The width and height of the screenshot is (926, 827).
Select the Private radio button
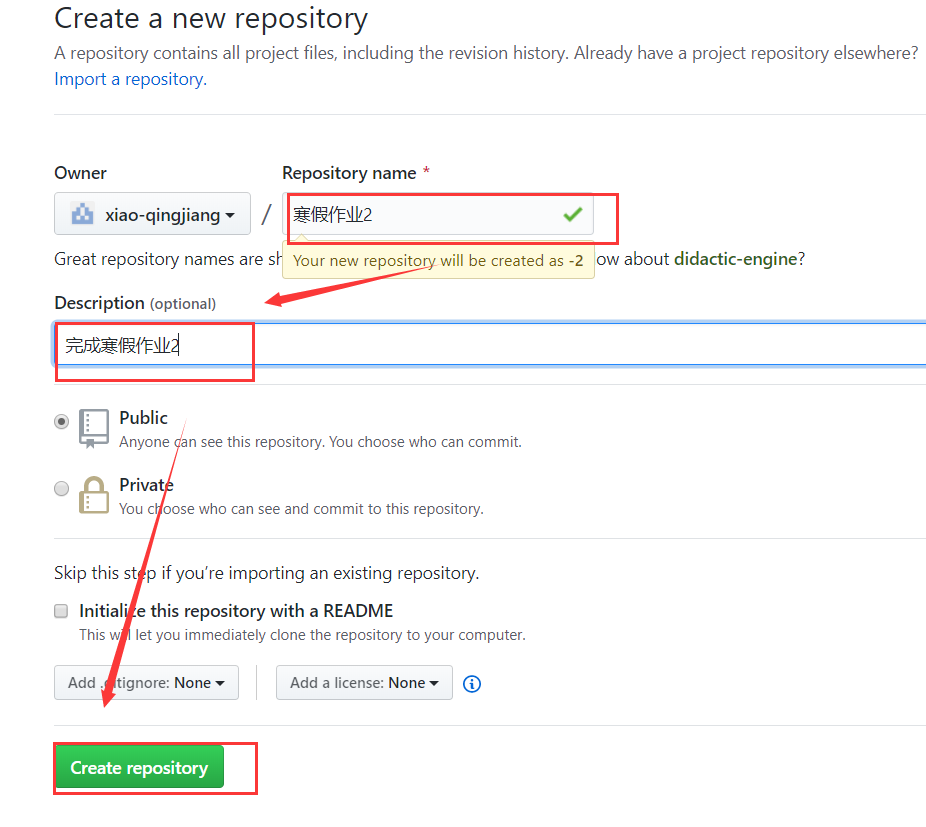[62, 489]
